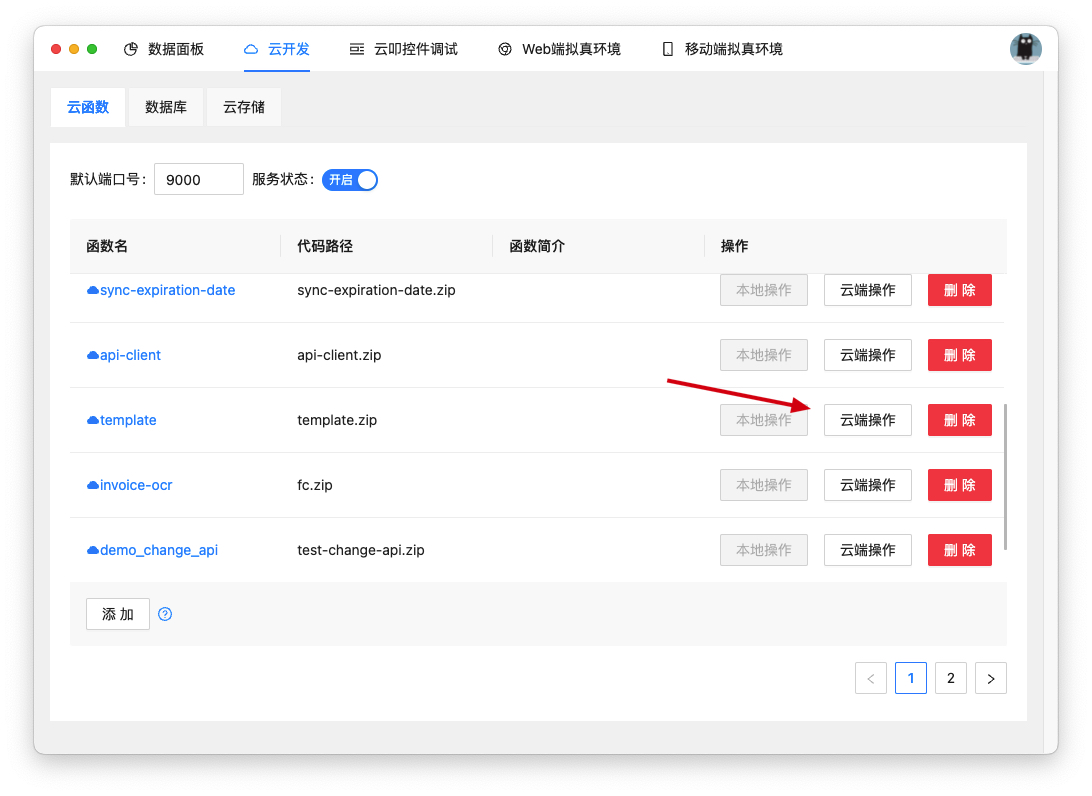Toggle the 服务状态 service switch off
1092x796 pixels.
point(350,179)
